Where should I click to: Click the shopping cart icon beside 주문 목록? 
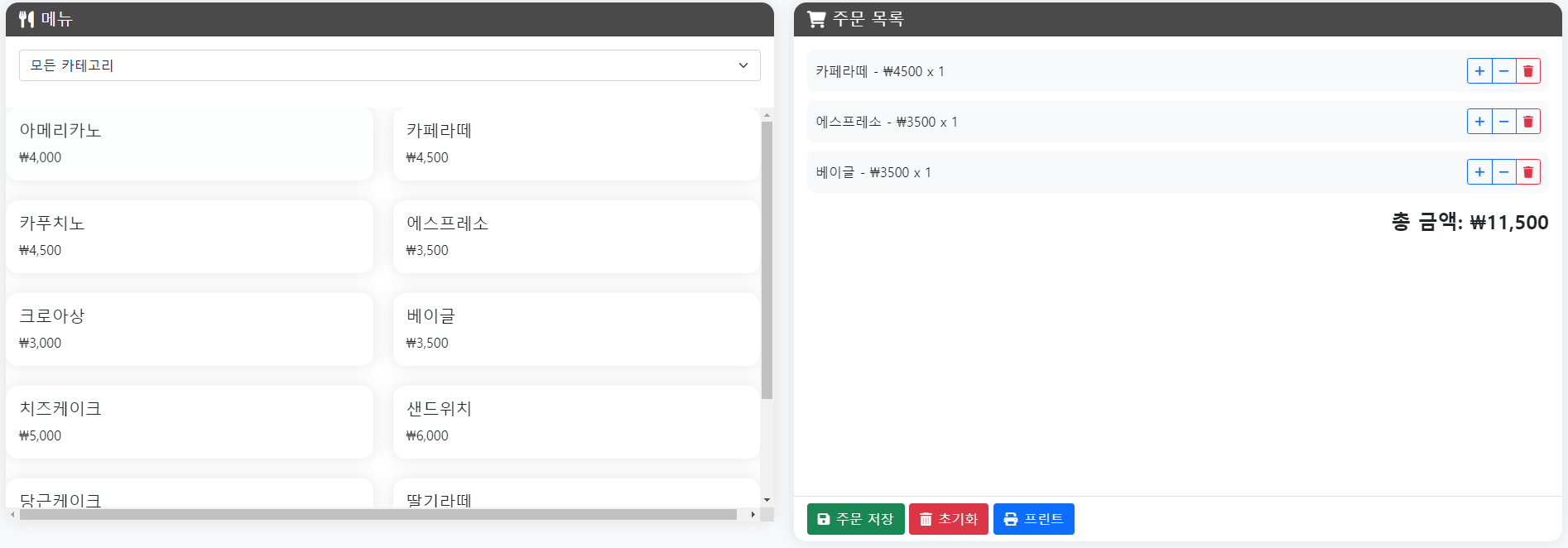(x=816, y=19)
